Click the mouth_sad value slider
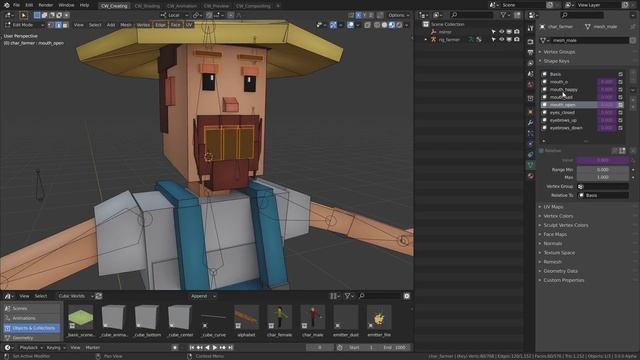Screen dimensions: 640x360 607,97
